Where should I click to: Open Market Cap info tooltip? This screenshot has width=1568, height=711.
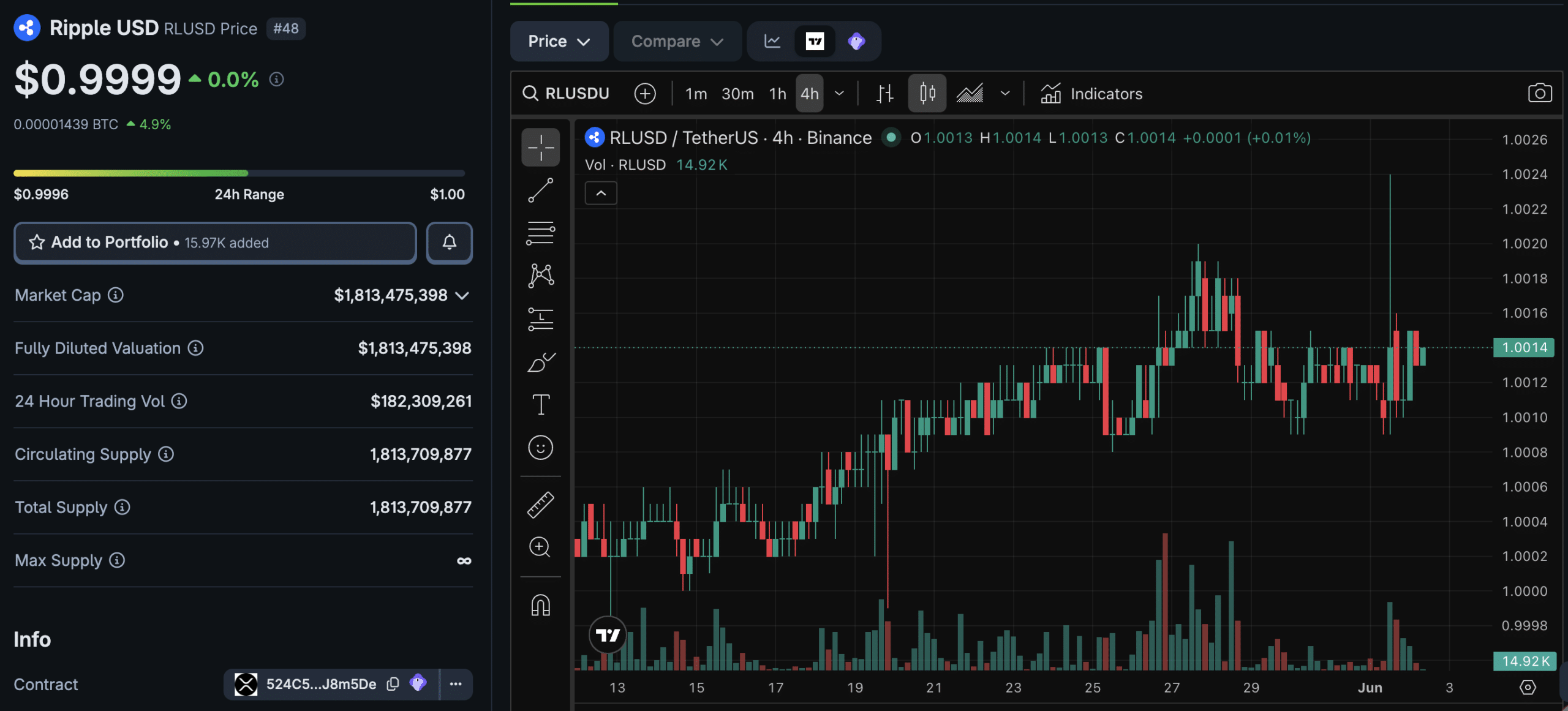116,295
